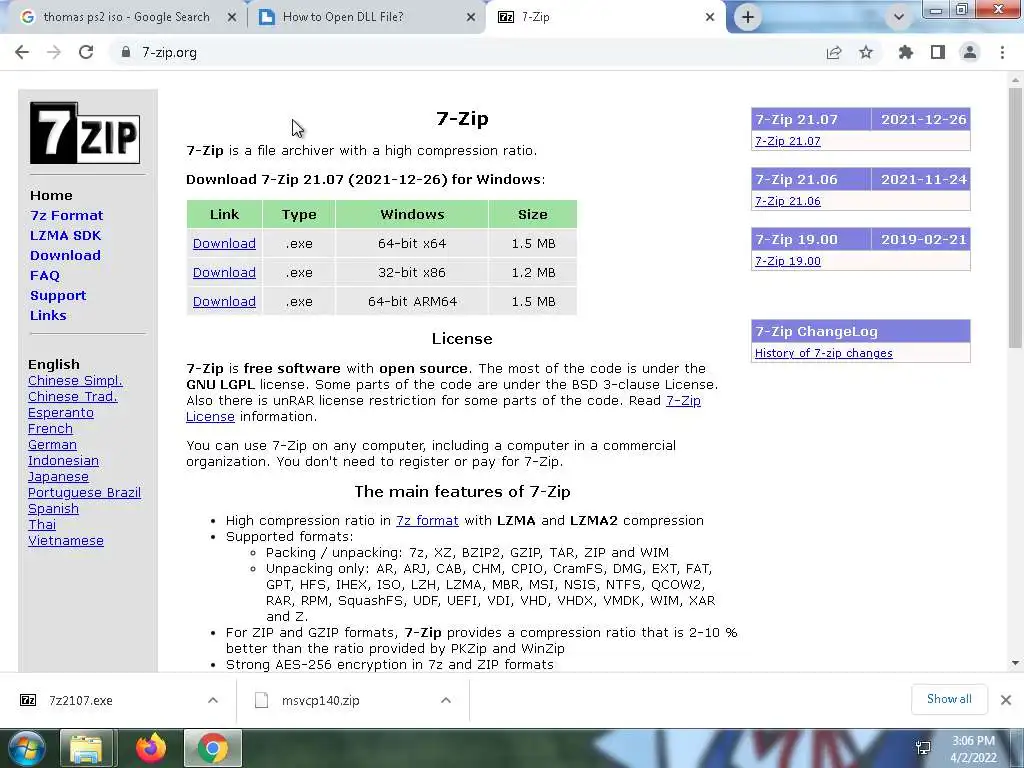Image resolution: width=1024 pixels, height=768 pixels.
Task: Open the Windows Start button
Action: pyautogui.click(x=27, y=748)
